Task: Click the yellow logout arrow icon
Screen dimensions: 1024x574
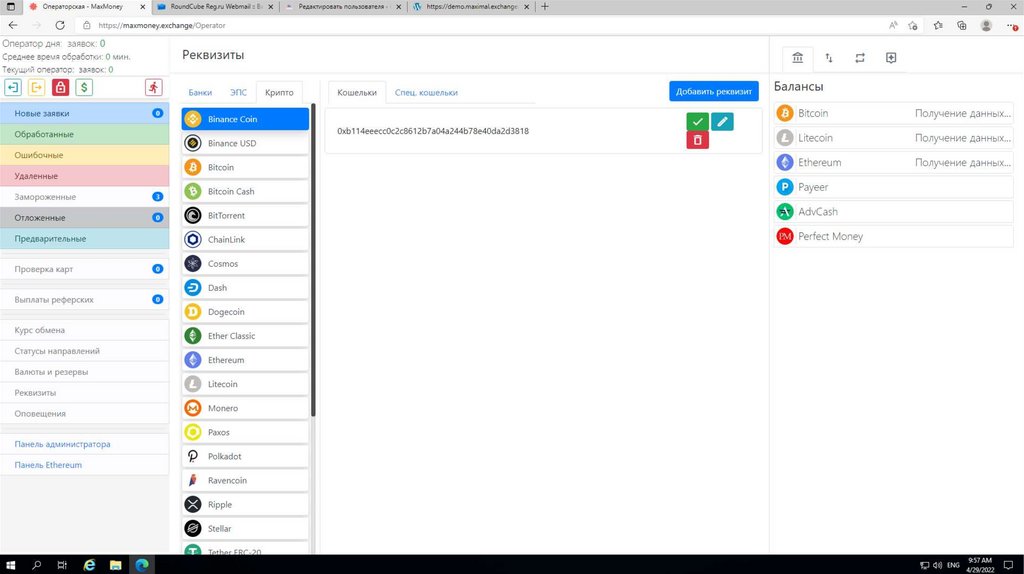Action: (x=37, y=88)
